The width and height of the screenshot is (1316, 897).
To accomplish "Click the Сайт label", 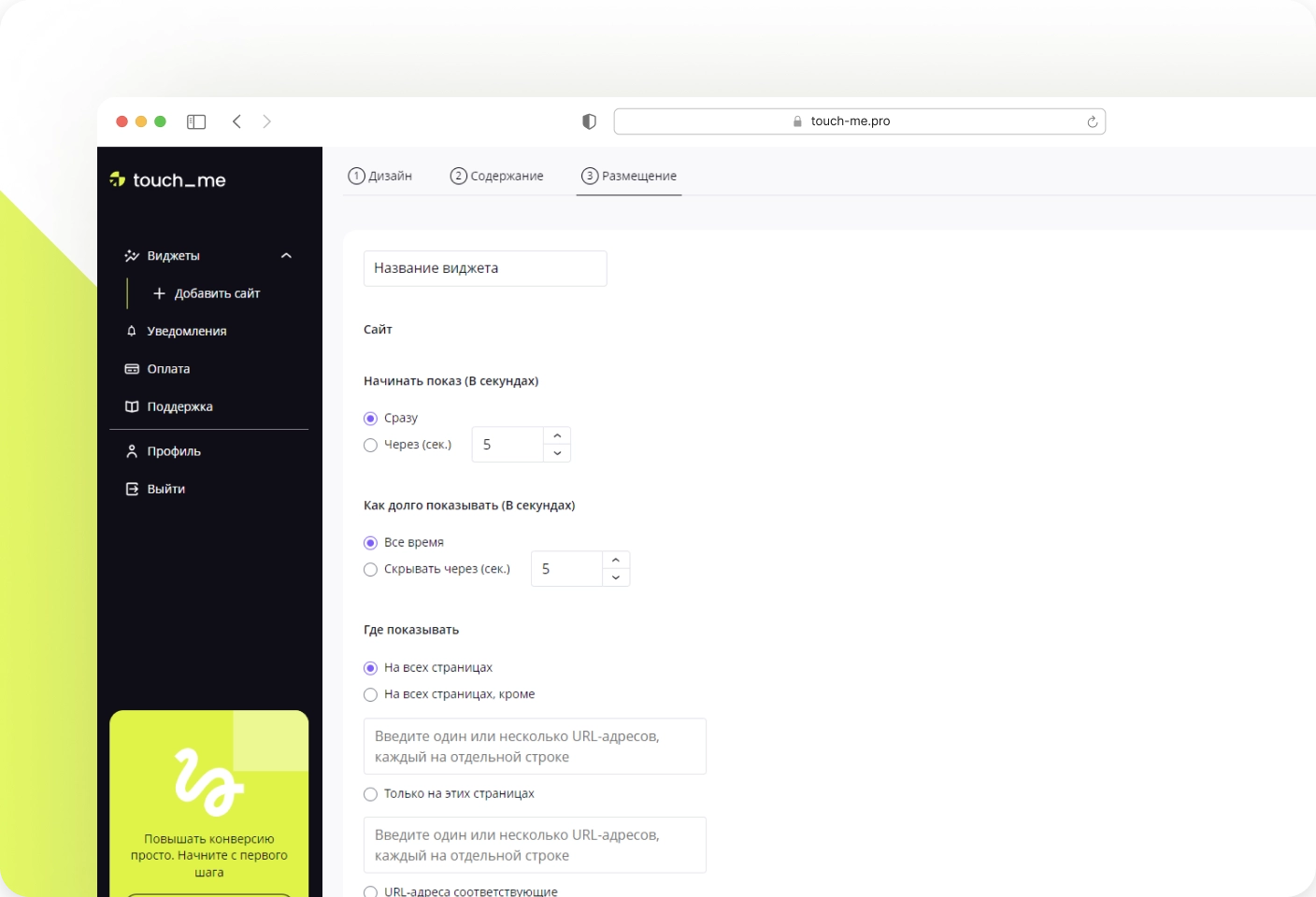I will tap(378, 330).
